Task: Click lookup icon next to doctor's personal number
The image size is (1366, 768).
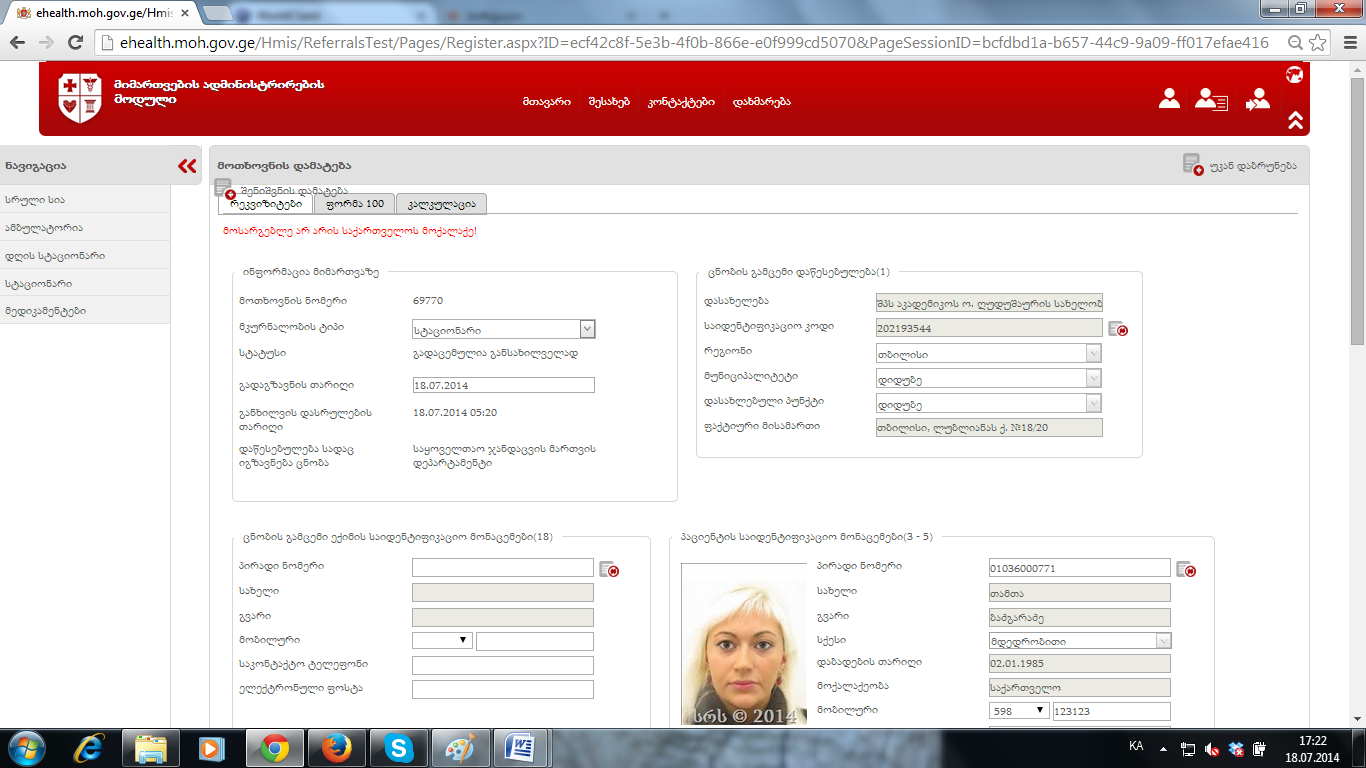Action: click(x=609, y=569)
